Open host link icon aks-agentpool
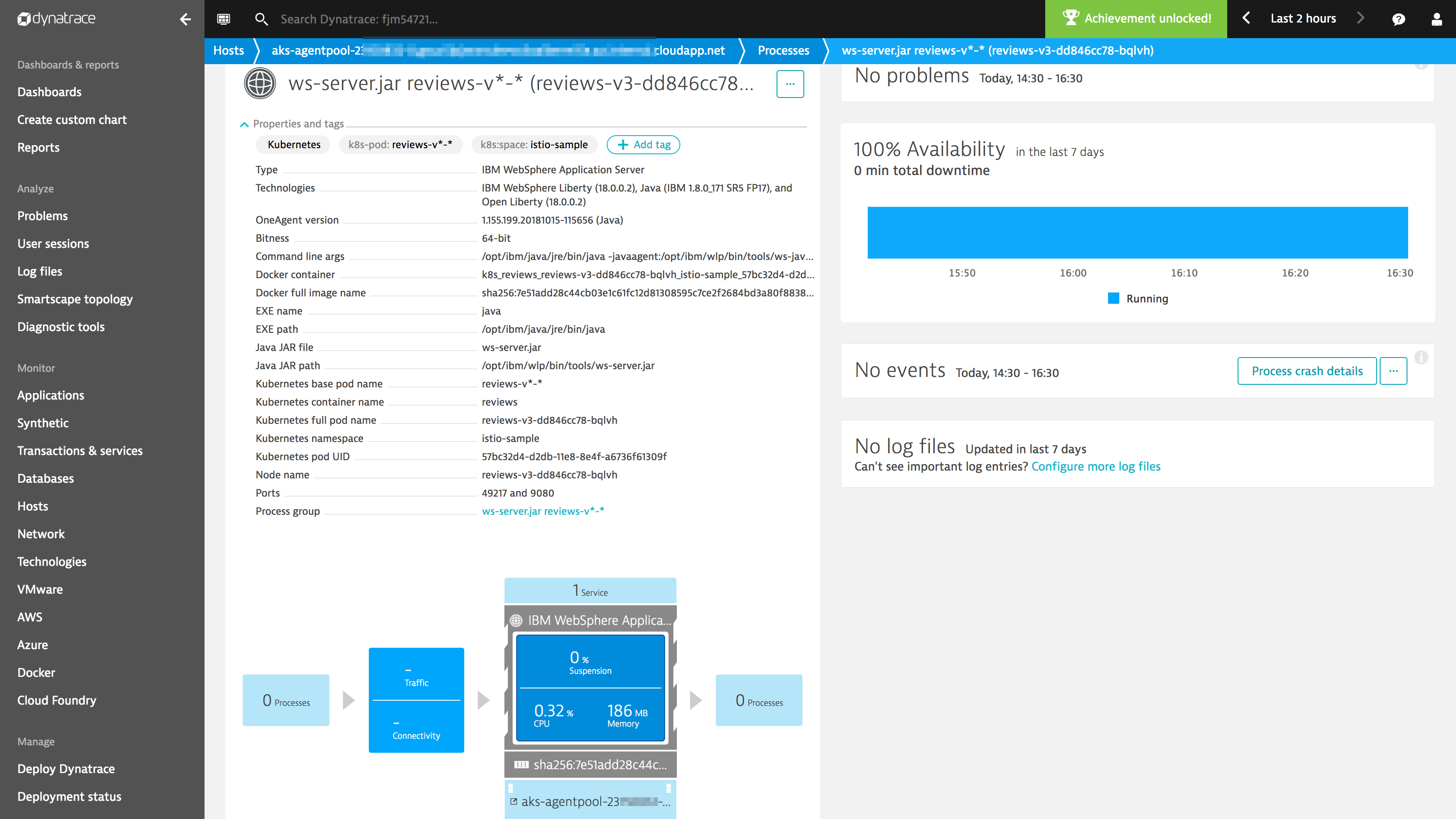1456x819 pixels. pyautogui.click(x=514, y=802)
